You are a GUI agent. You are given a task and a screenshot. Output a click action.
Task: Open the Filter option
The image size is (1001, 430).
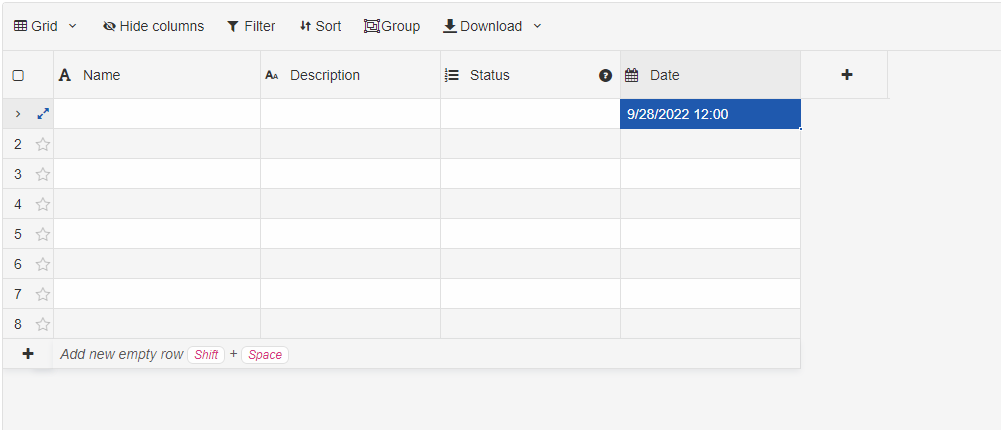(251, 26)
